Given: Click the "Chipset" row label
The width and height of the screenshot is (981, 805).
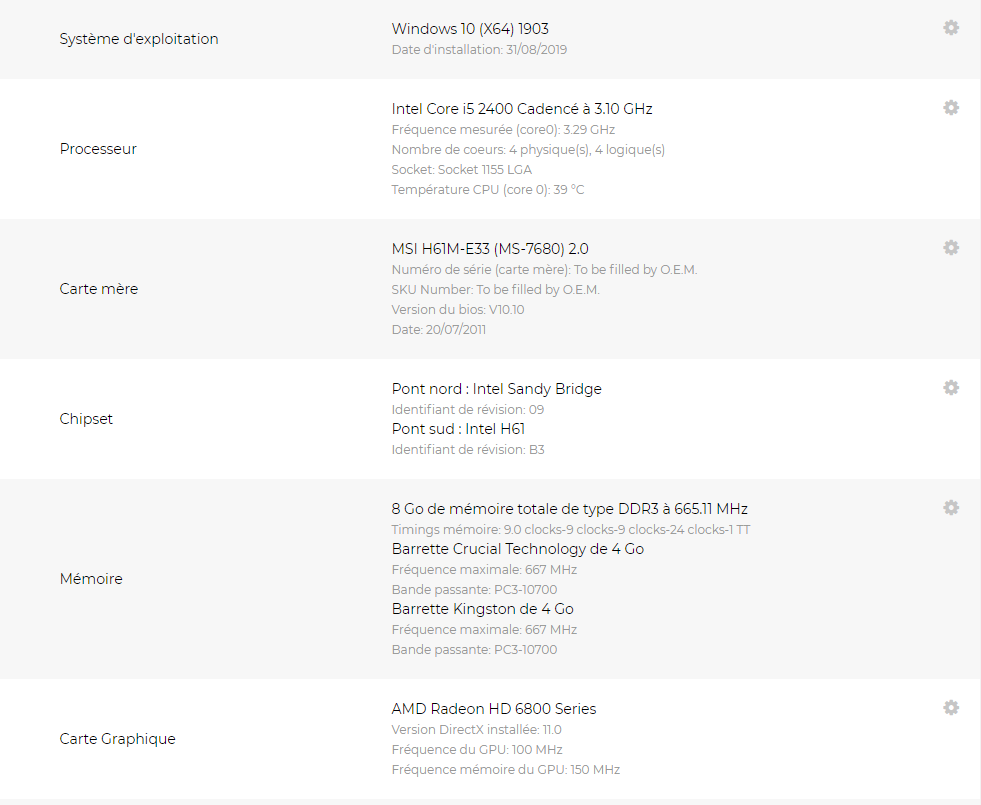Looking at the screenshot, I should click(x=86, y=419).
